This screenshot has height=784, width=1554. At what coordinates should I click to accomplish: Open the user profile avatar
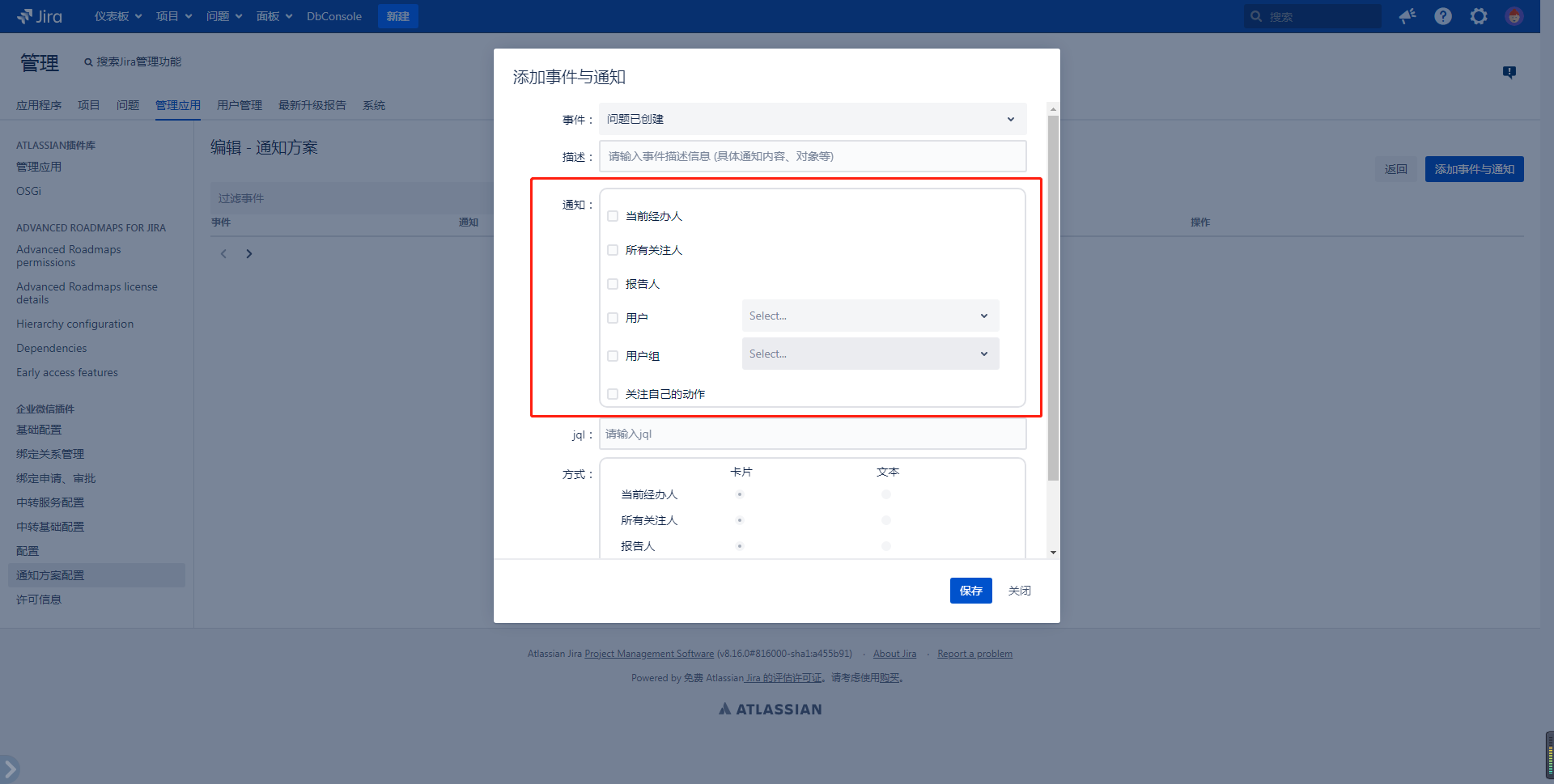pos(1514,16)
